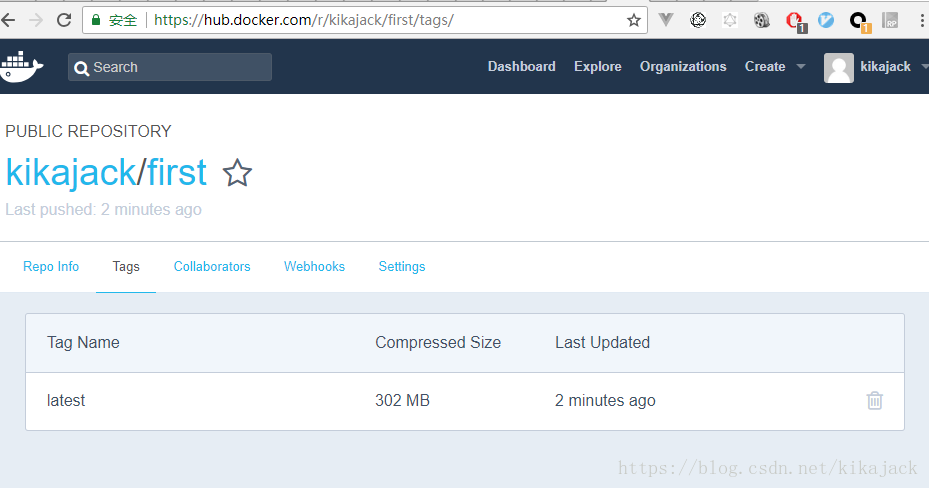
Task: Click the Create menu item
Action: point(765,66)
